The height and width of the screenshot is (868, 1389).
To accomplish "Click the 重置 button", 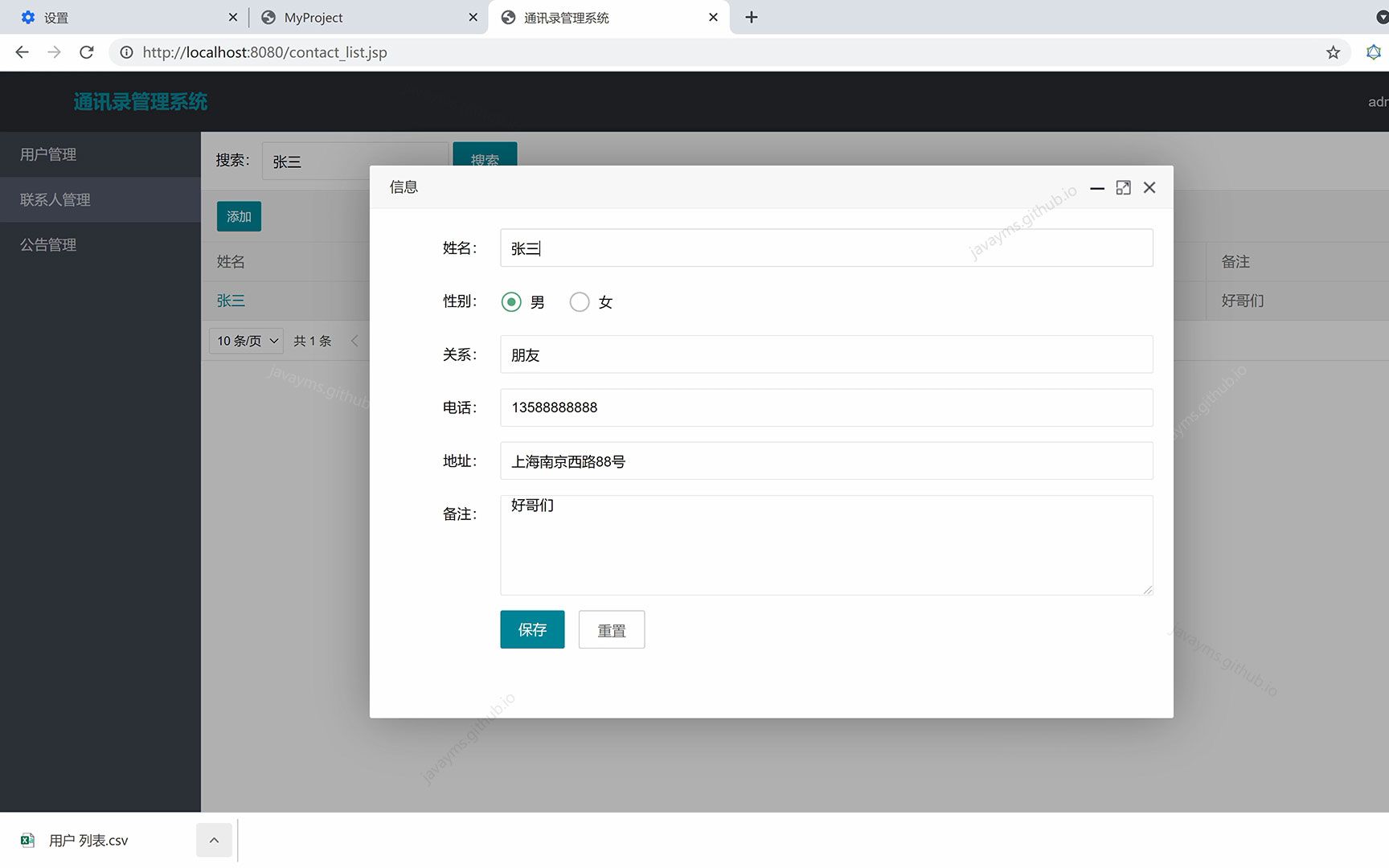I will click(612, 629).
